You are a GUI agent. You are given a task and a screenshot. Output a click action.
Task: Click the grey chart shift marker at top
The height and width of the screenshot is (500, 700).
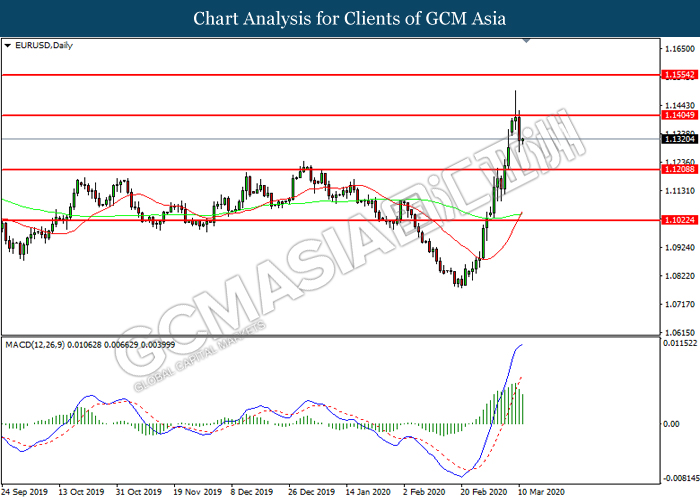(526, 43)
